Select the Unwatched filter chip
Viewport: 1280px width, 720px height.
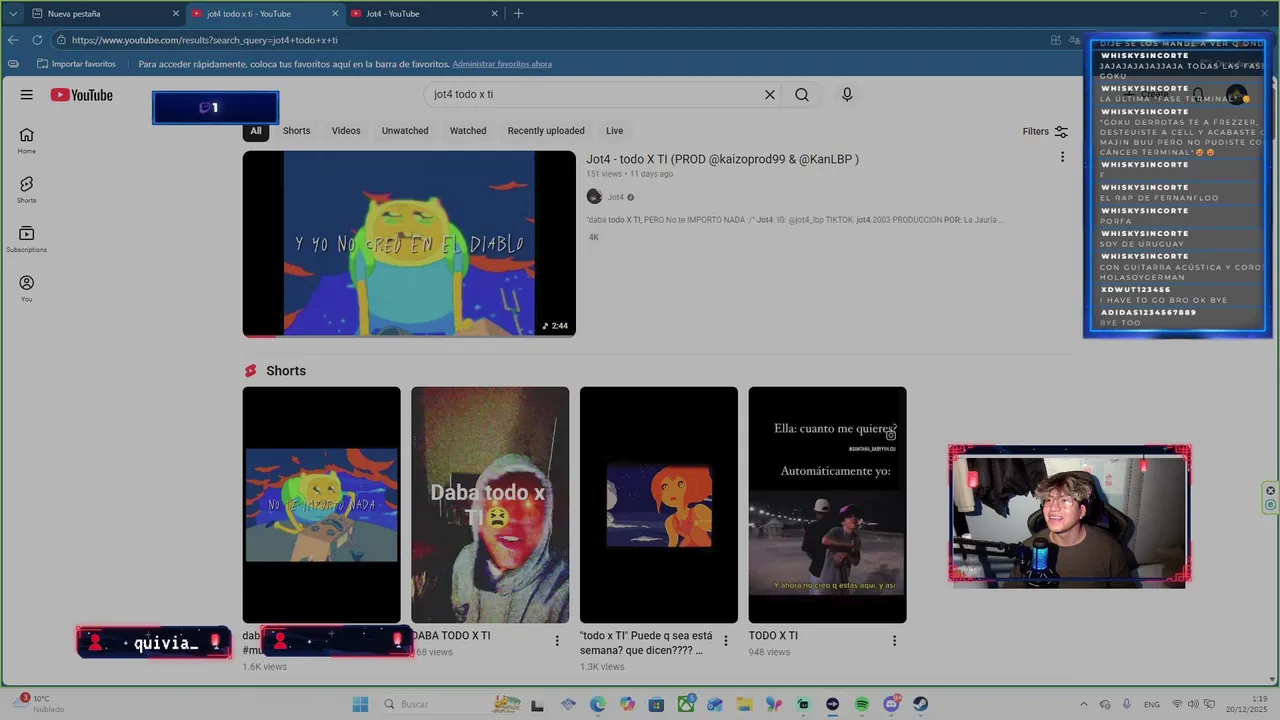(405, 131)
